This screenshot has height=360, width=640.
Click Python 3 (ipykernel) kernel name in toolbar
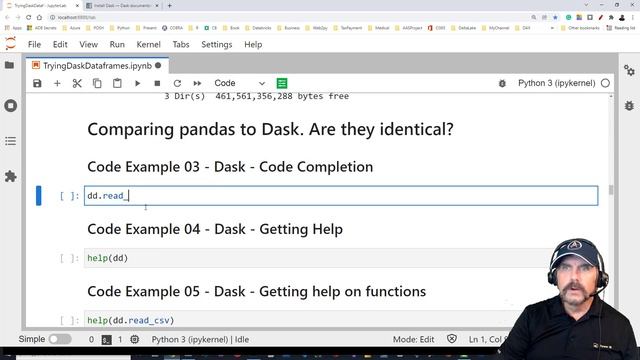(x=557, y=83)
